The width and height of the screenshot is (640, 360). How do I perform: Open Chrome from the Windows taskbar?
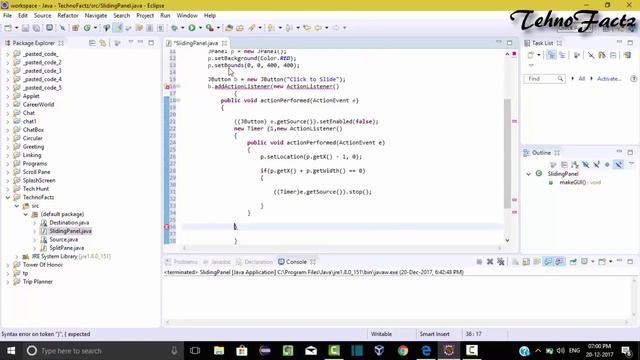pos(403,351)
